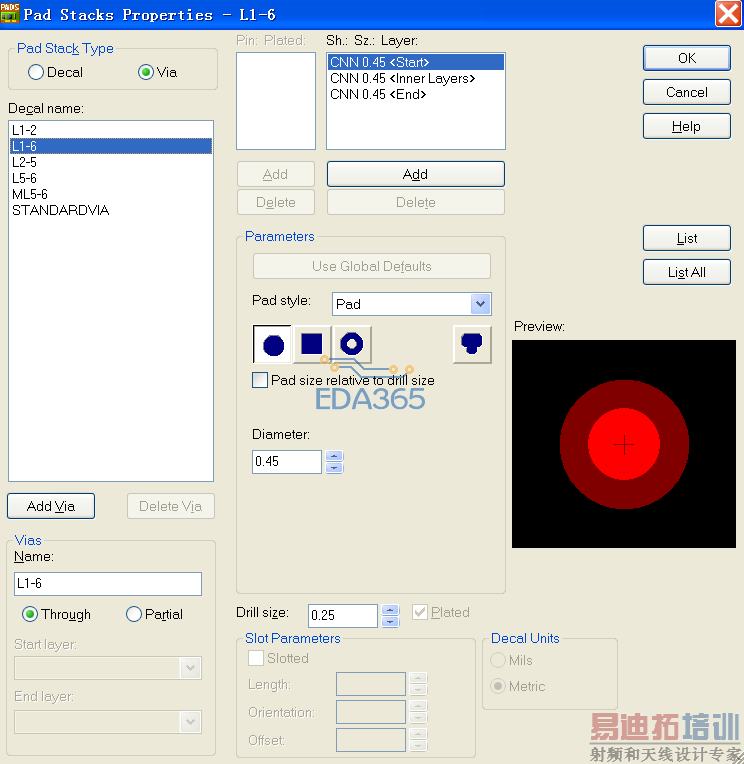Increase the Drill size with up arrow
This screenshot has width=744, height=764.
click(x=390, y=610)
